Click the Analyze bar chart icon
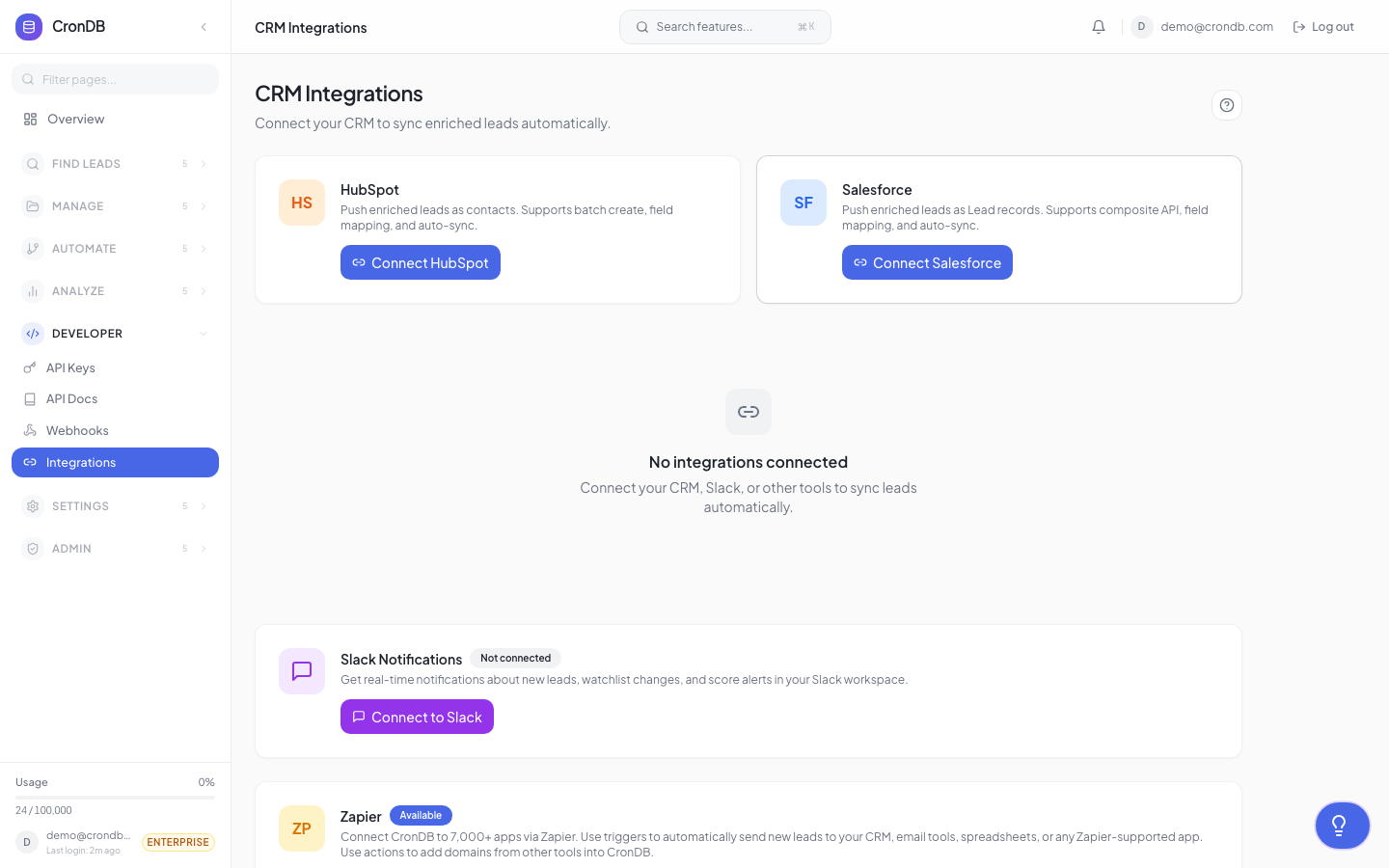The image size is (1389, 868). (33, 291)
